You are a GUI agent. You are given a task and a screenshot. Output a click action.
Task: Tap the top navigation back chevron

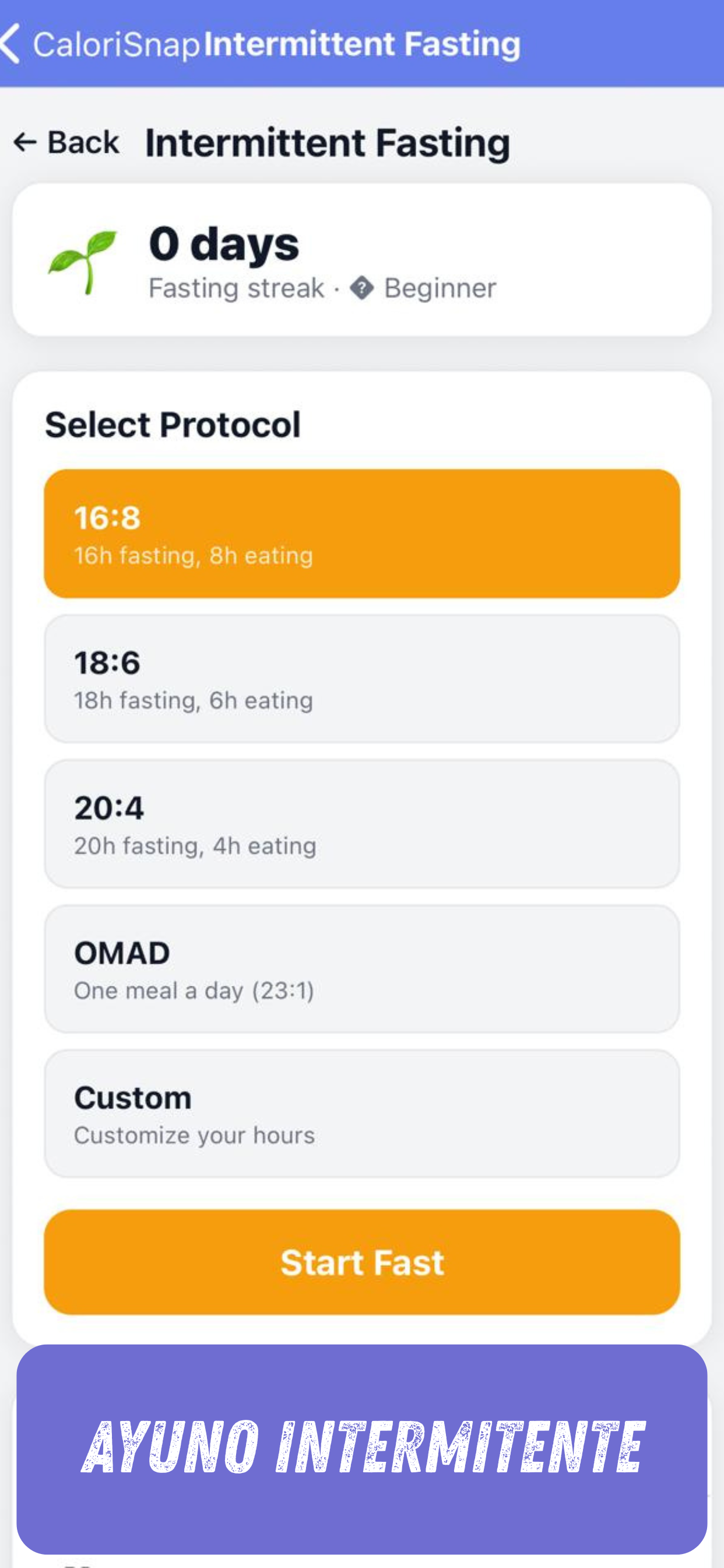coord(11,44)
